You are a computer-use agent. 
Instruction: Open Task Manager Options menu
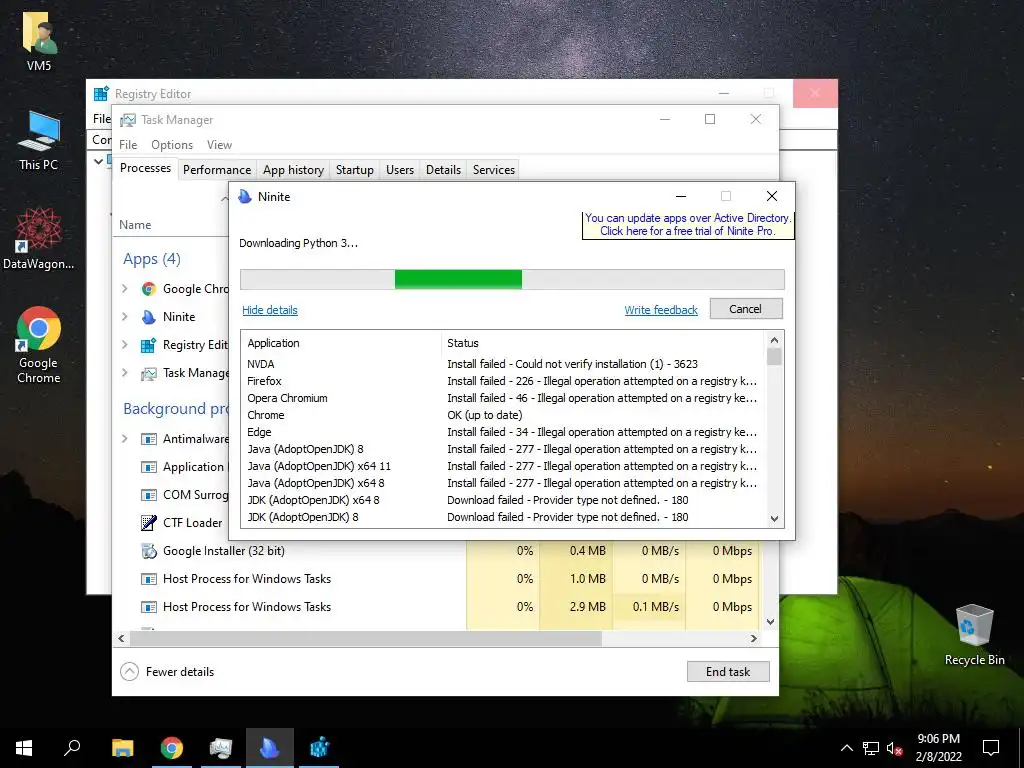click(172, 145)
